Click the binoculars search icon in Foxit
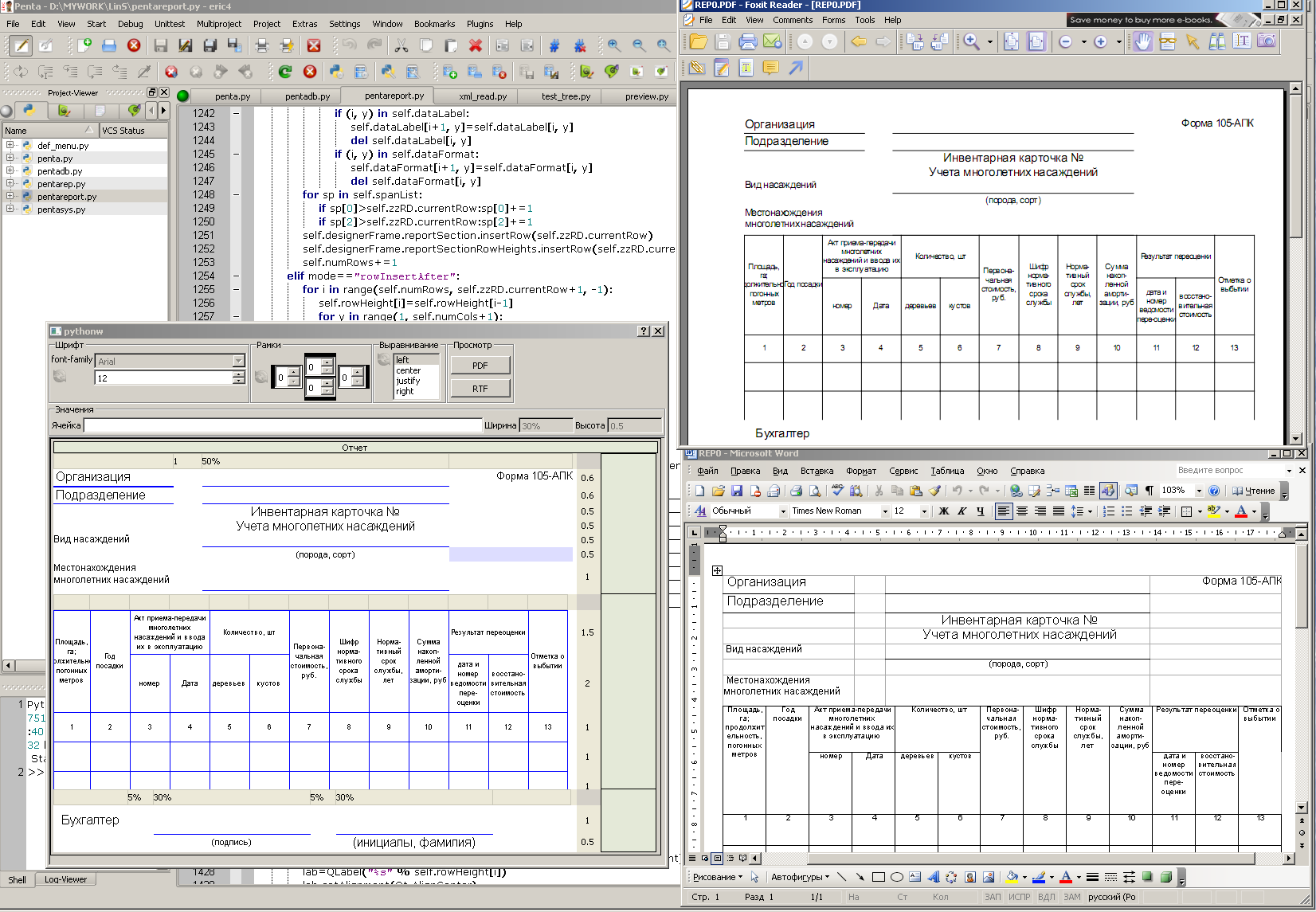1316x912 pixels. (x=1217, y=41)
